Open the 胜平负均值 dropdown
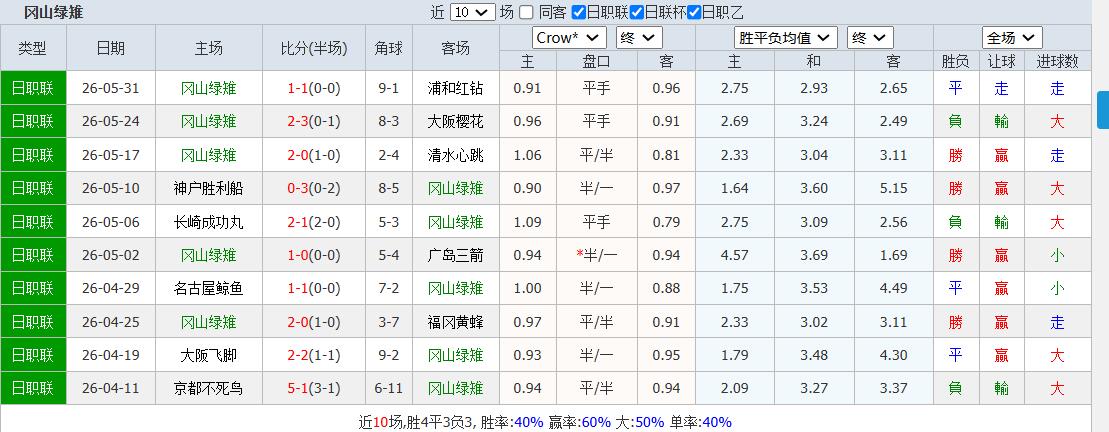The width and height of the screenshot is (1109, 432). [x=786, y=37]
